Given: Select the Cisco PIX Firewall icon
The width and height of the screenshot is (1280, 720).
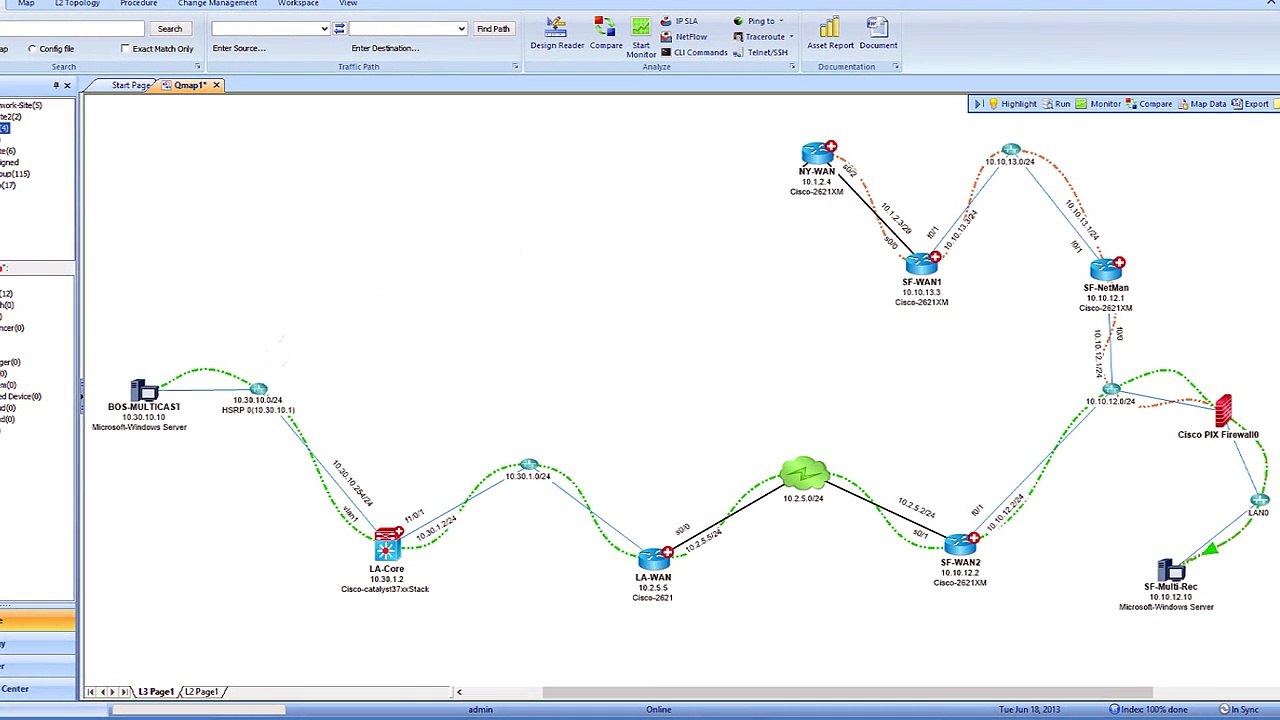Looking at the screenshot, I should (x=1223, y=411).
